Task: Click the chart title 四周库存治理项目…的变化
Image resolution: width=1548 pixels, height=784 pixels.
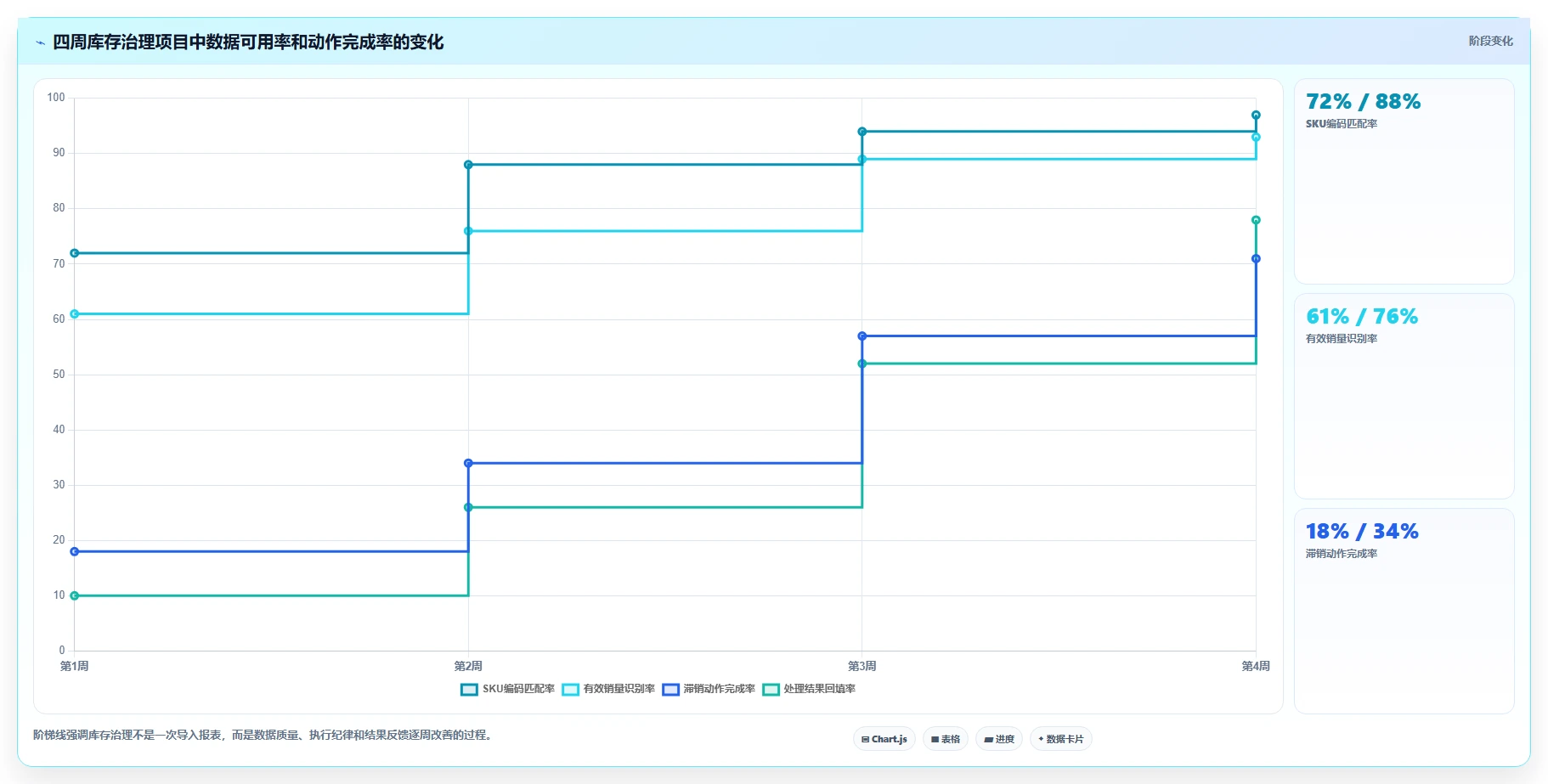Action: coord(248,42)
